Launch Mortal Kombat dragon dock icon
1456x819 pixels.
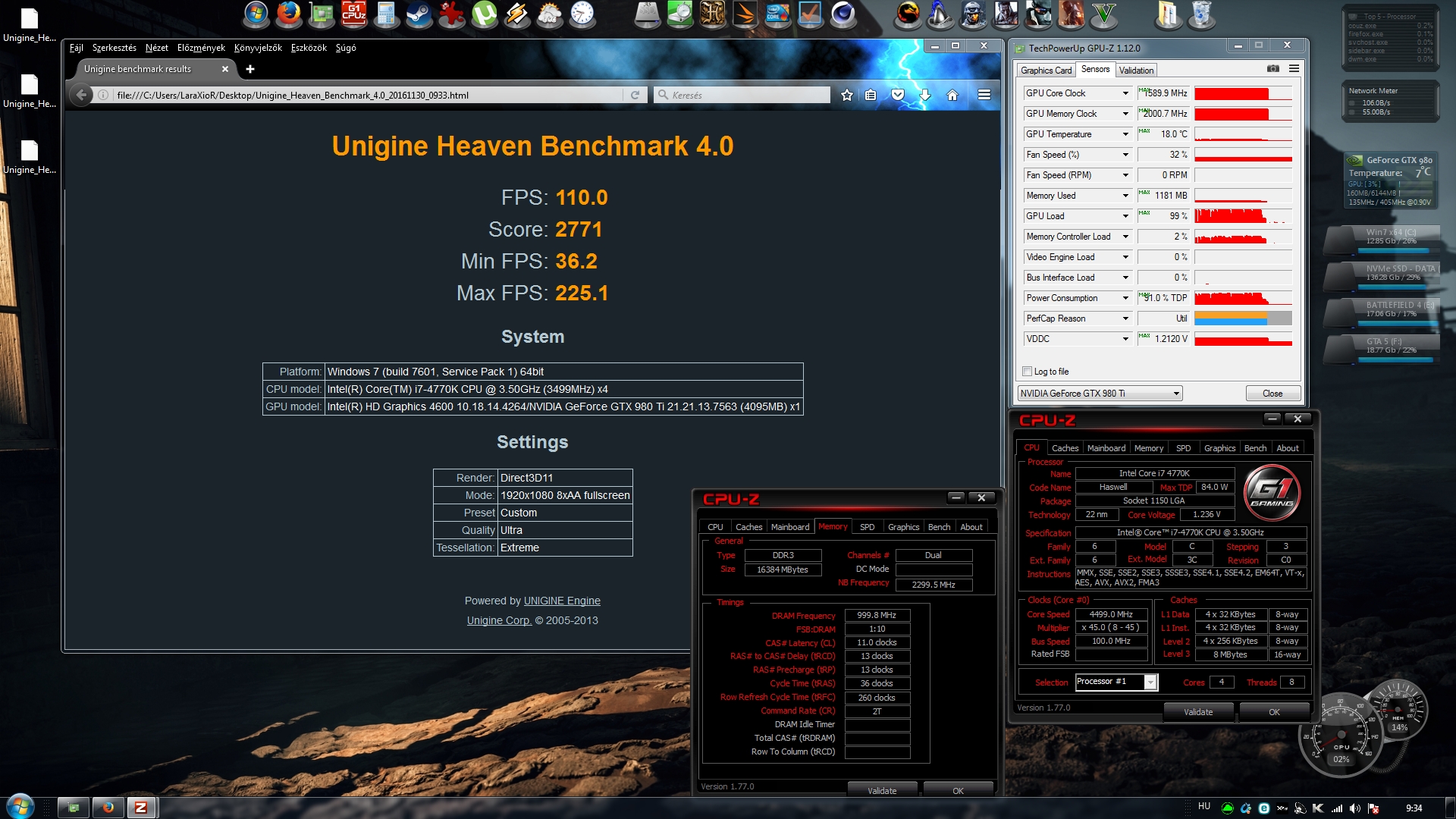point(908,14)
